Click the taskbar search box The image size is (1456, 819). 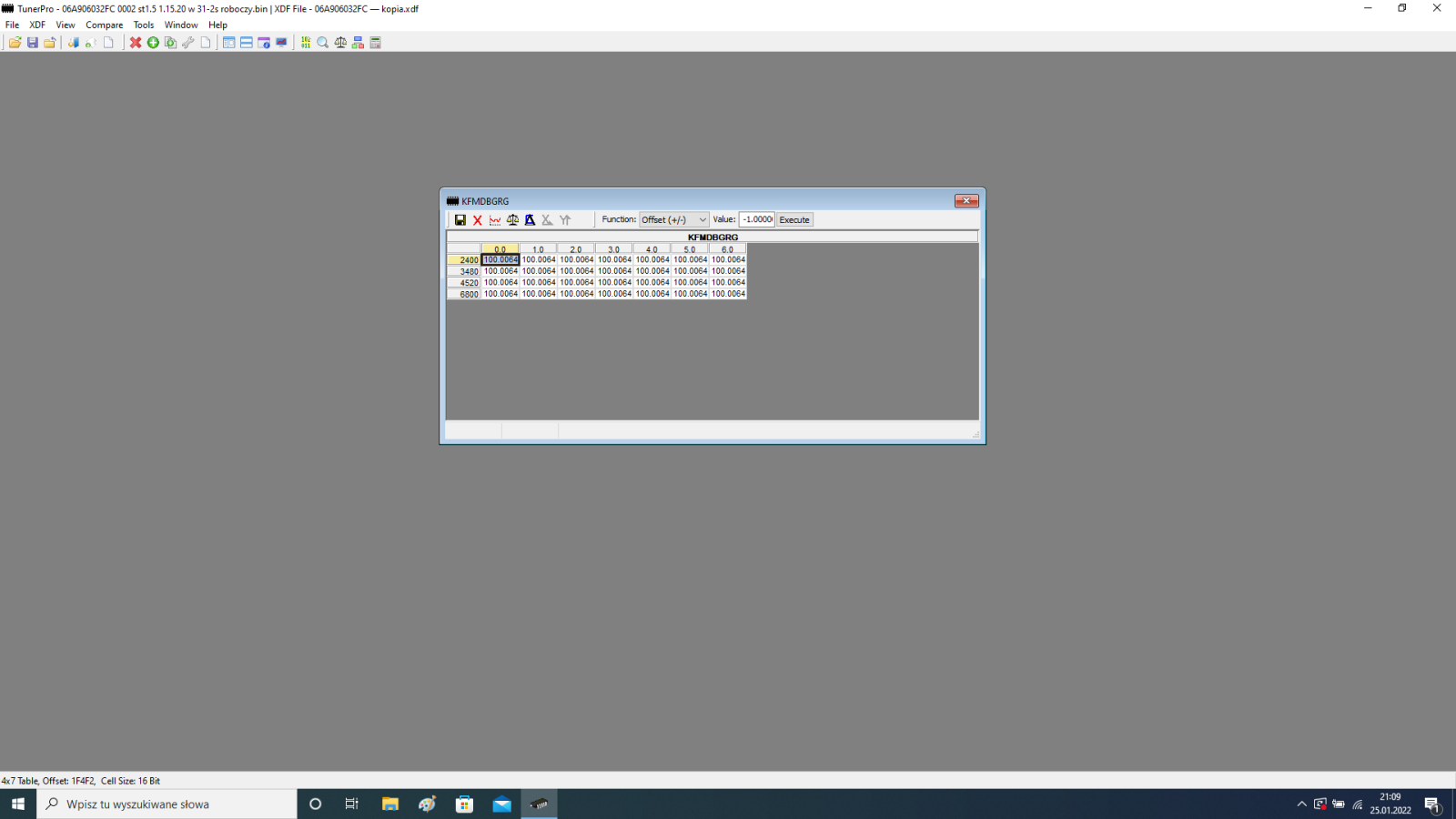167,804
